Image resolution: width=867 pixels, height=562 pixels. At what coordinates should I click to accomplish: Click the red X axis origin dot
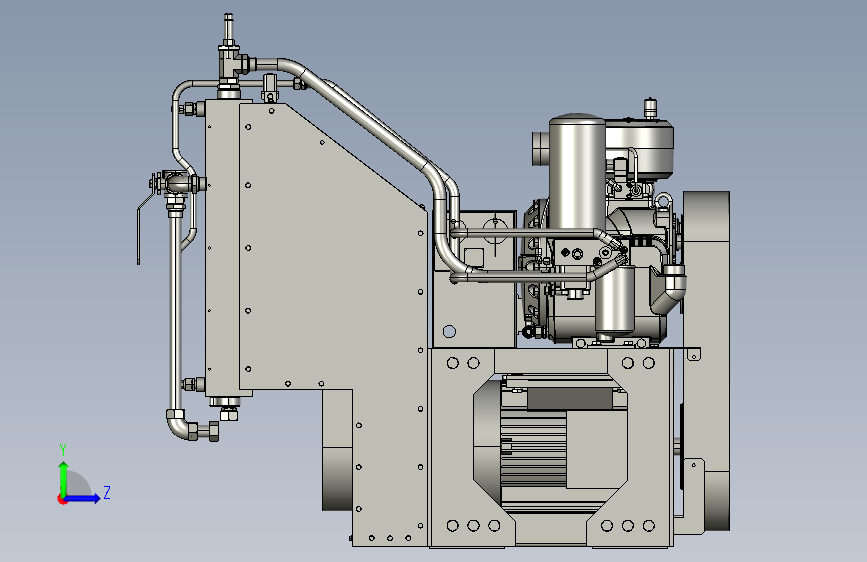(x=62, y=499)
